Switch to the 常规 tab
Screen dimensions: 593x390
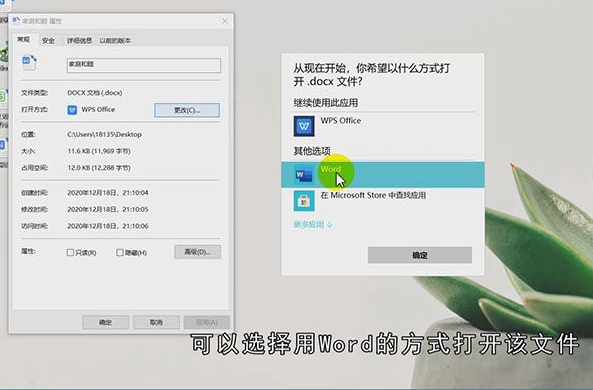coord(23,40)
